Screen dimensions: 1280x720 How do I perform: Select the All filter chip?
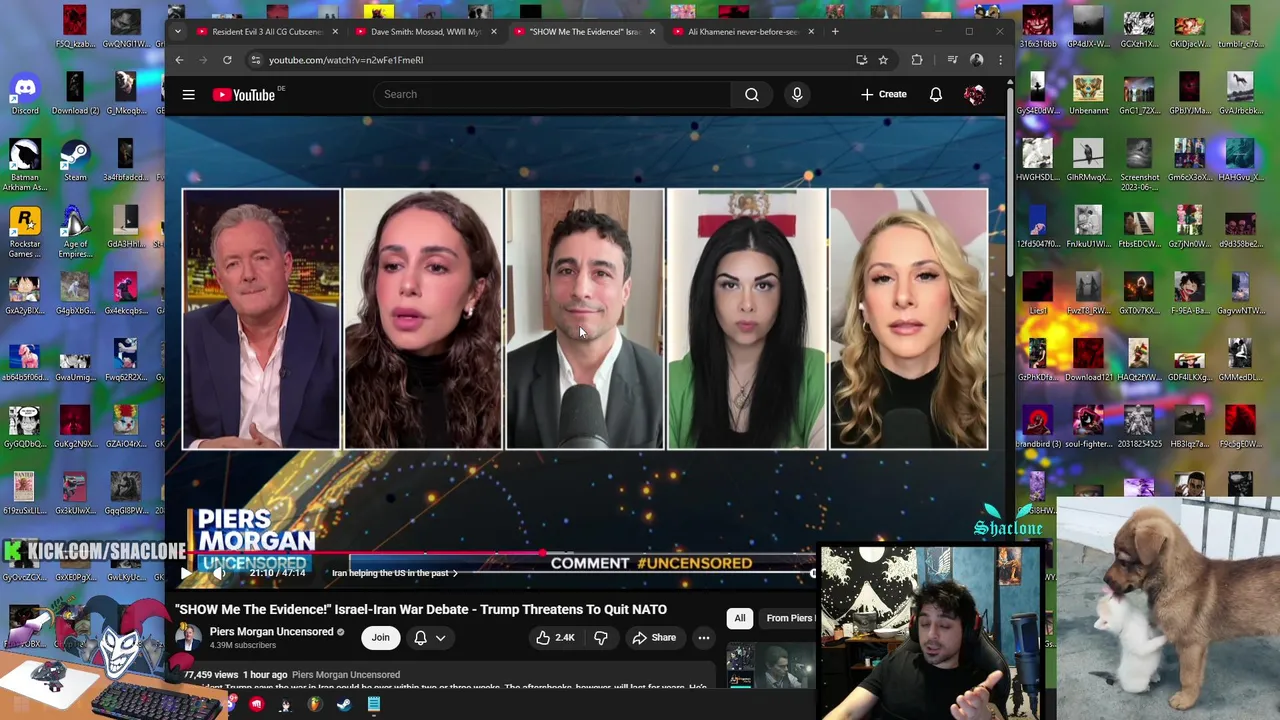[x=740, y=618]
